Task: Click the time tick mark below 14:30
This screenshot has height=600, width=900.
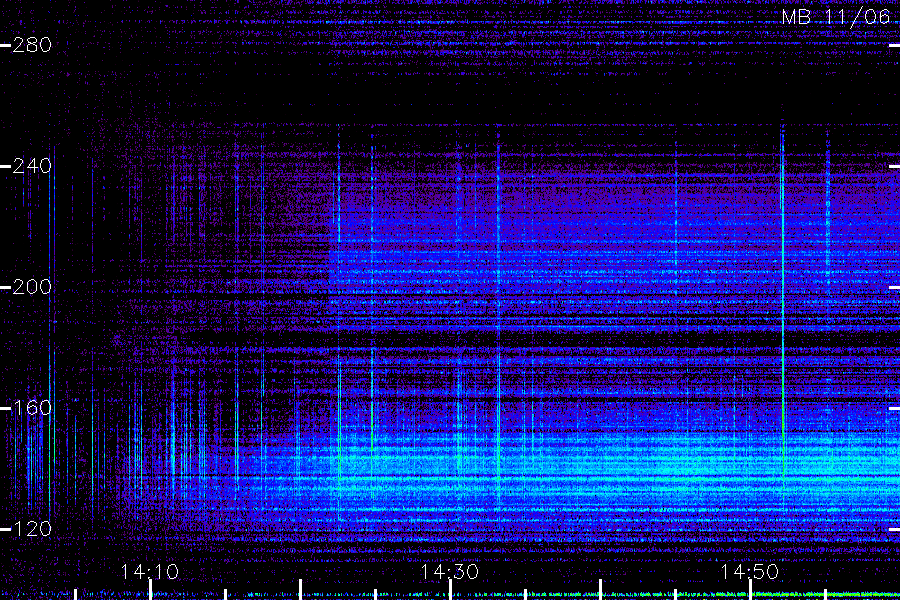Action: [451, 590]
